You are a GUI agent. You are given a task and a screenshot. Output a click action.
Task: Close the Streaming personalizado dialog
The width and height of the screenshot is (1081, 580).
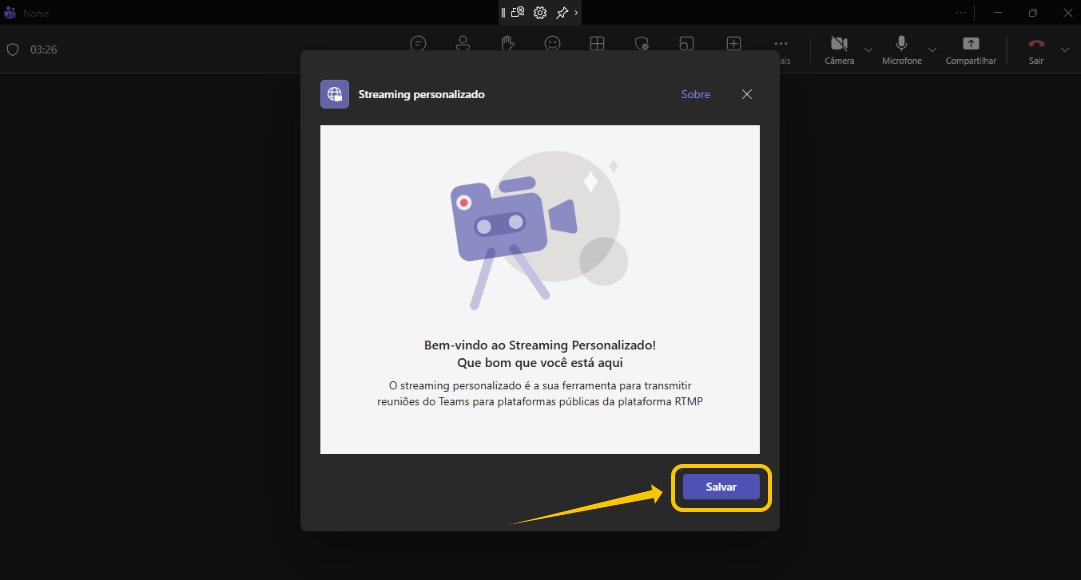747,94
